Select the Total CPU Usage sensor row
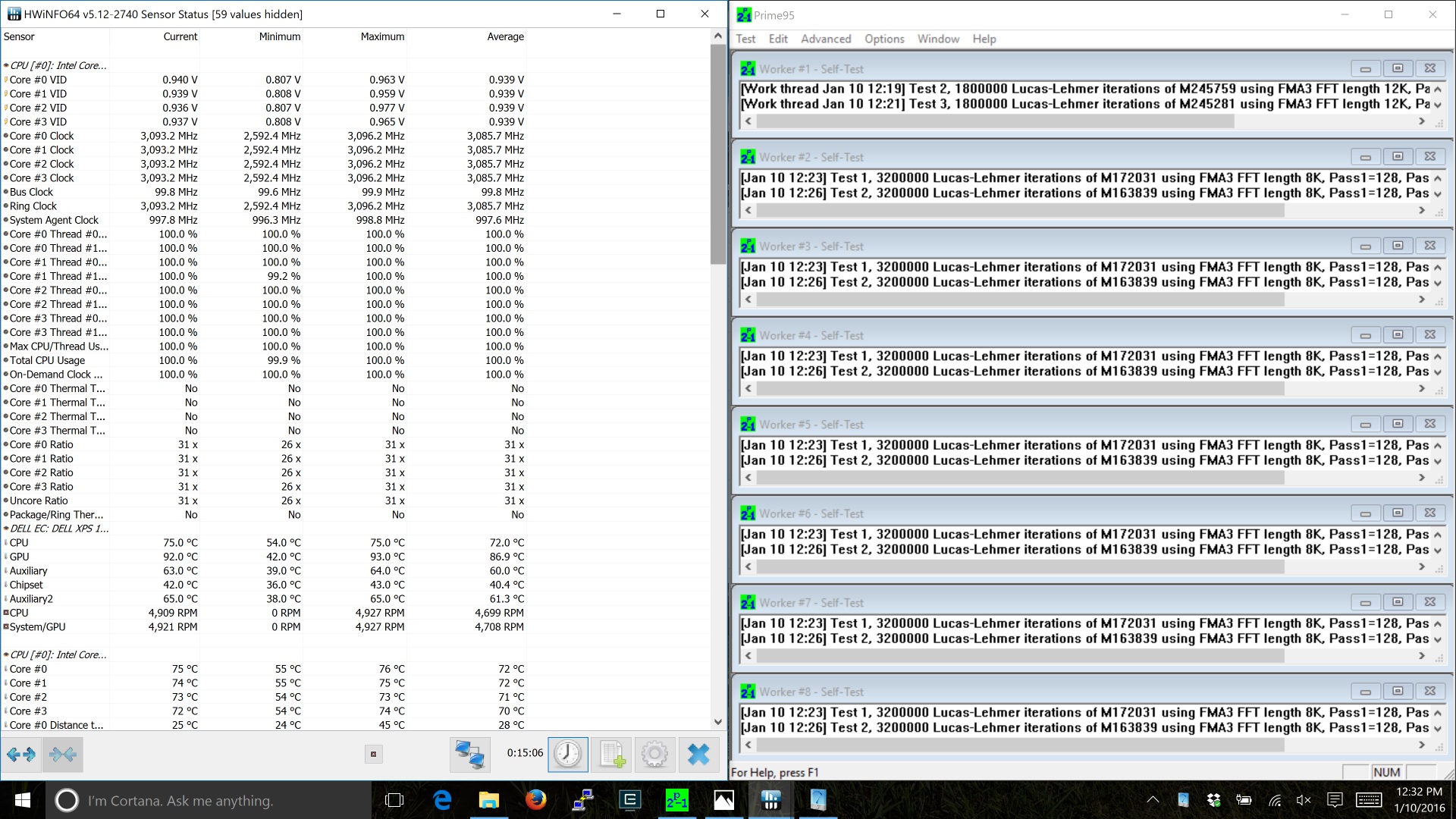Image resolution: width=1456 pixels, height=819 pixels. 264,360
